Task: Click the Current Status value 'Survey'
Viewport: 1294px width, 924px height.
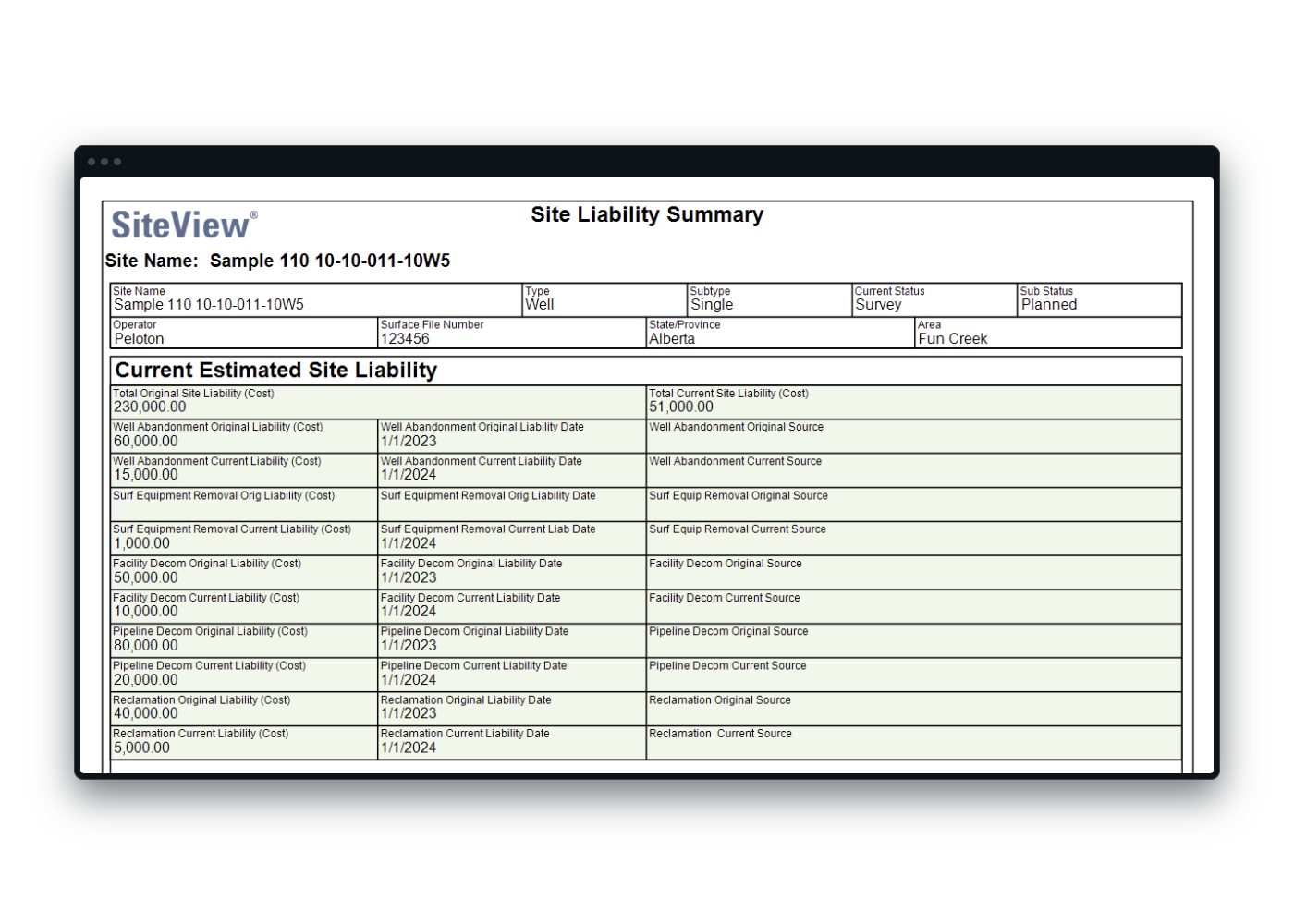Action: (x=878, y=305)
